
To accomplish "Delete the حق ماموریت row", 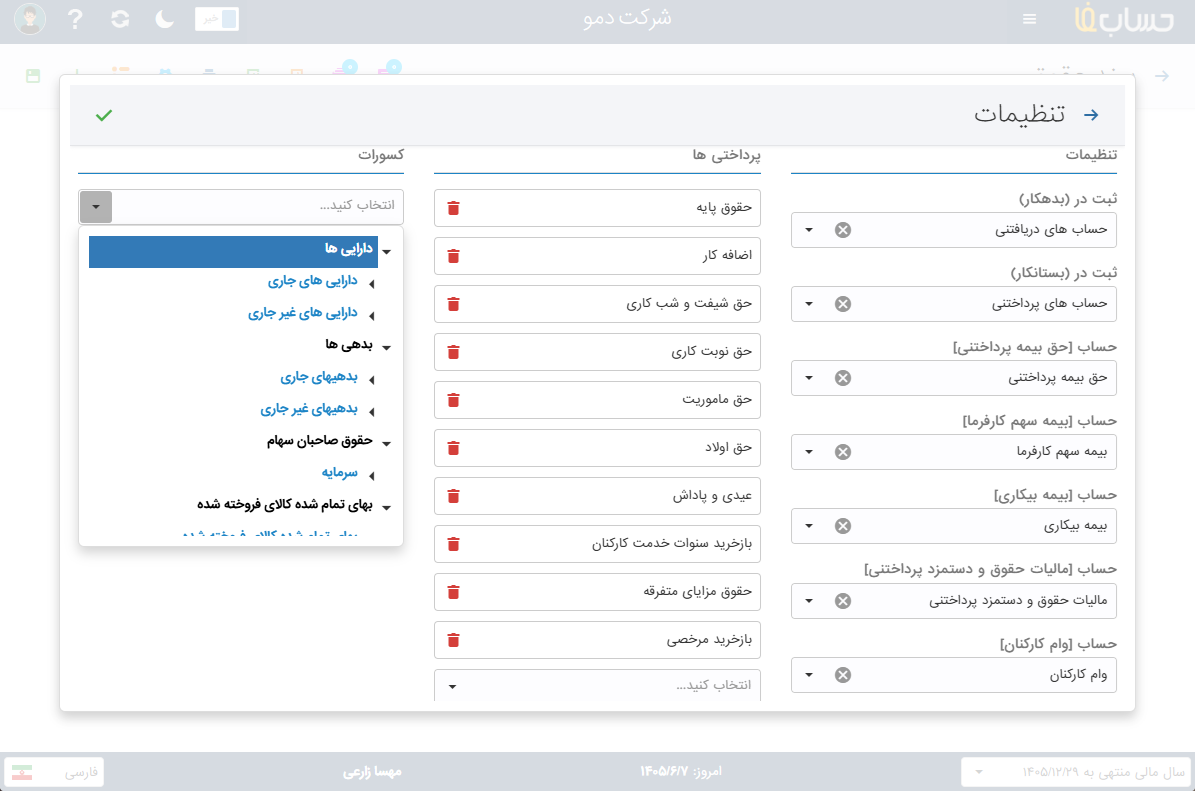I will tap(453, 400).
